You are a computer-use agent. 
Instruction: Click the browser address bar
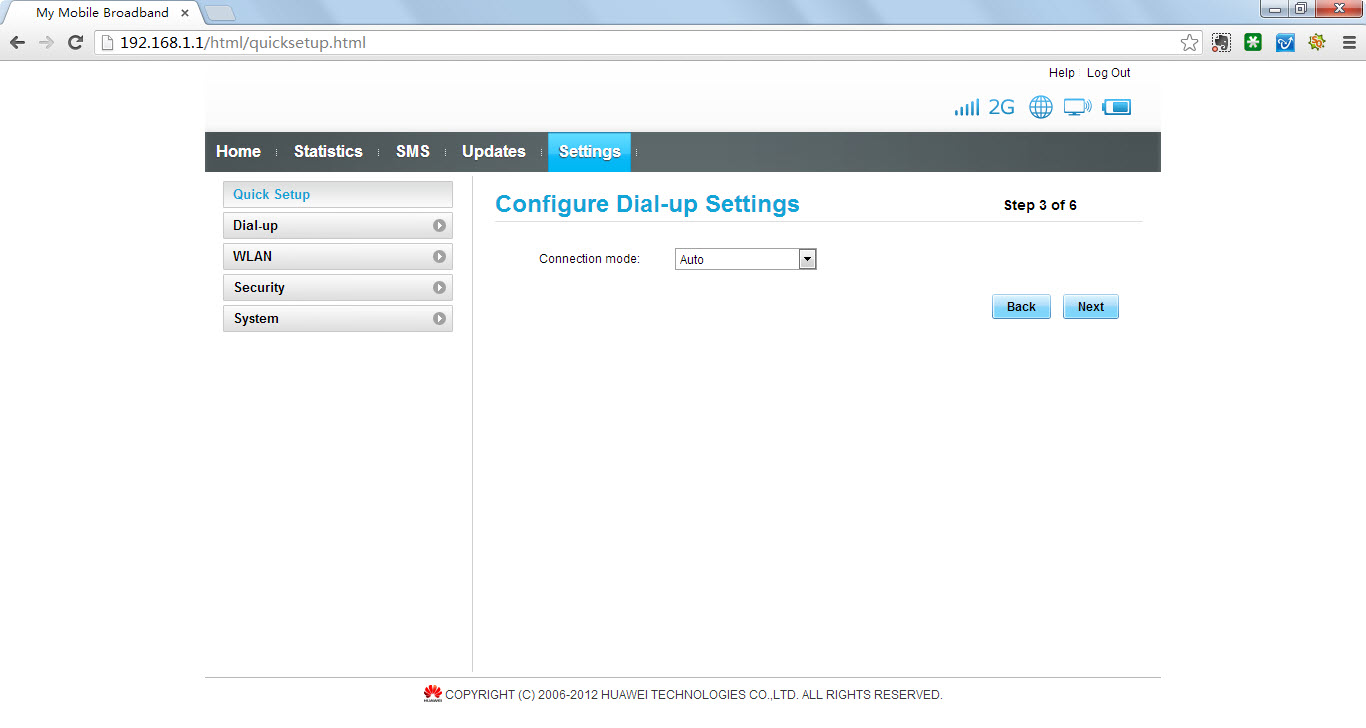pos(640,43)
